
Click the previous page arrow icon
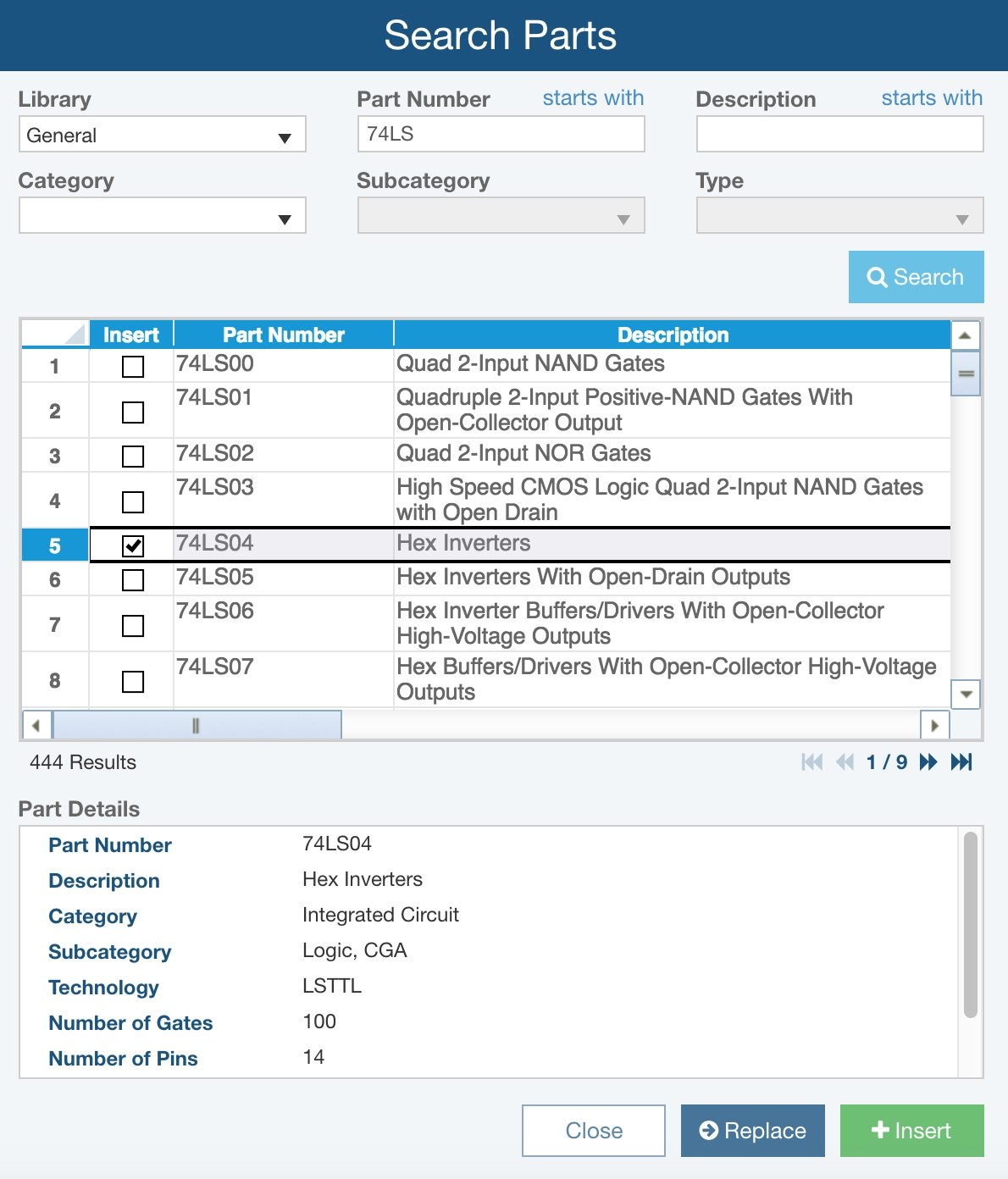844,762
